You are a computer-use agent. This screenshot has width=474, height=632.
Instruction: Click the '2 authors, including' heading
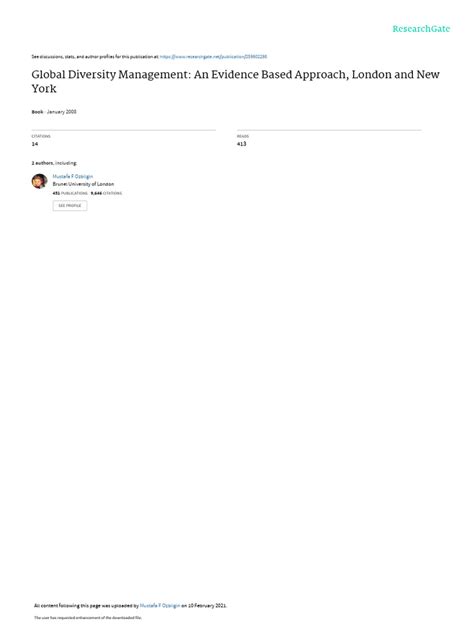pyautogui.click(x=54, y=163)
